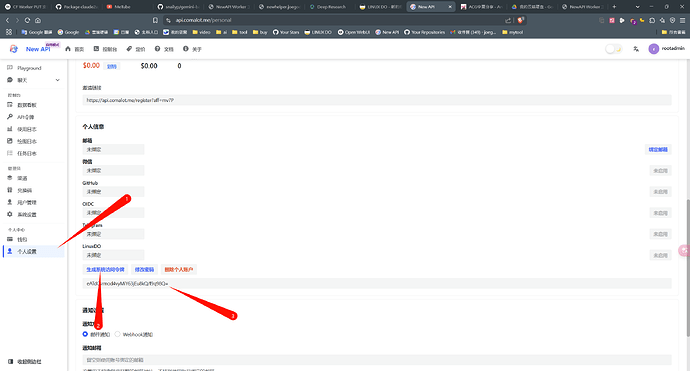This screenshot has width=690, height=371.
Task: Click the API token key icon
Action: point(10,117)
